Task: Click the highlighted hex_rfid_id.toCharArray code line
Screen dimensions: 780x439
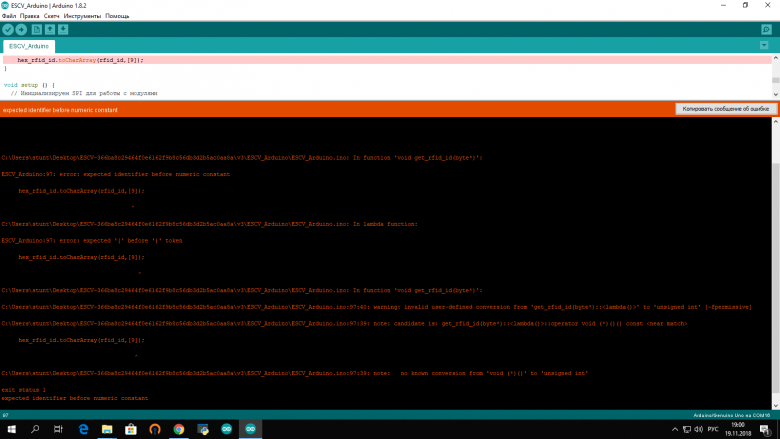Action: pos(387,60)
